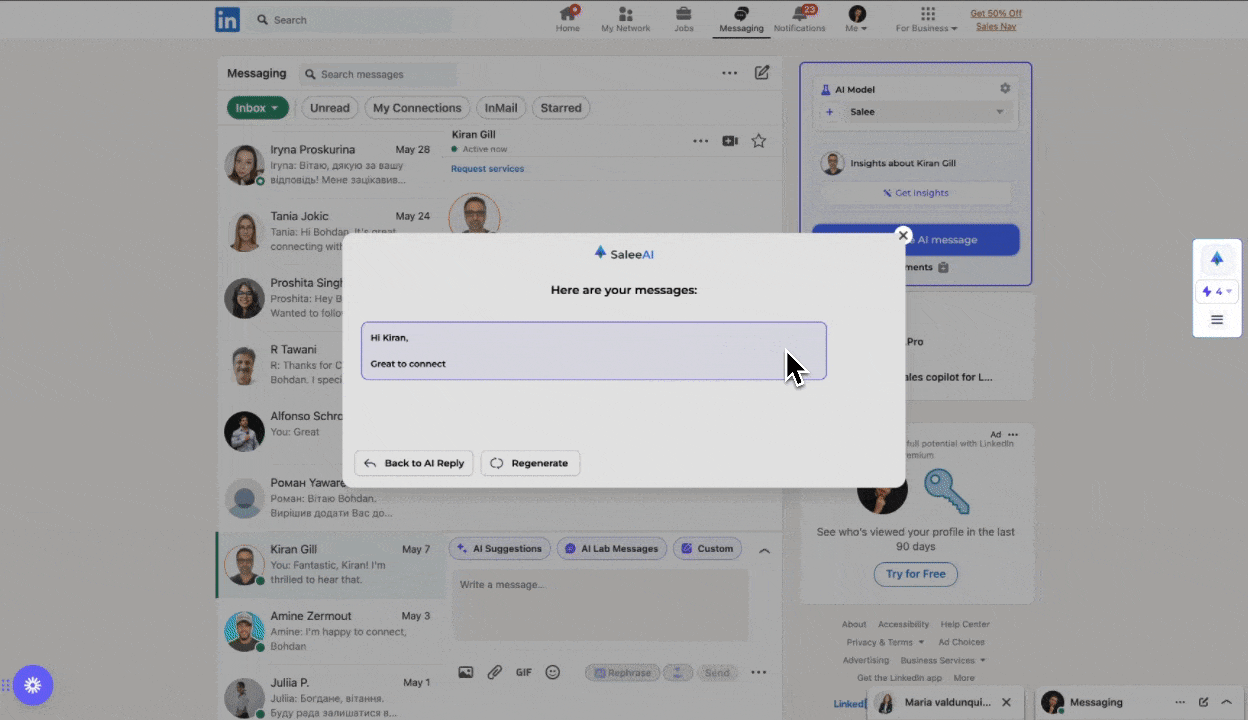The width and height of the screenshot is (1248, 720).
Task: Click the AI Suggestions button
Action: coord(500,548)
